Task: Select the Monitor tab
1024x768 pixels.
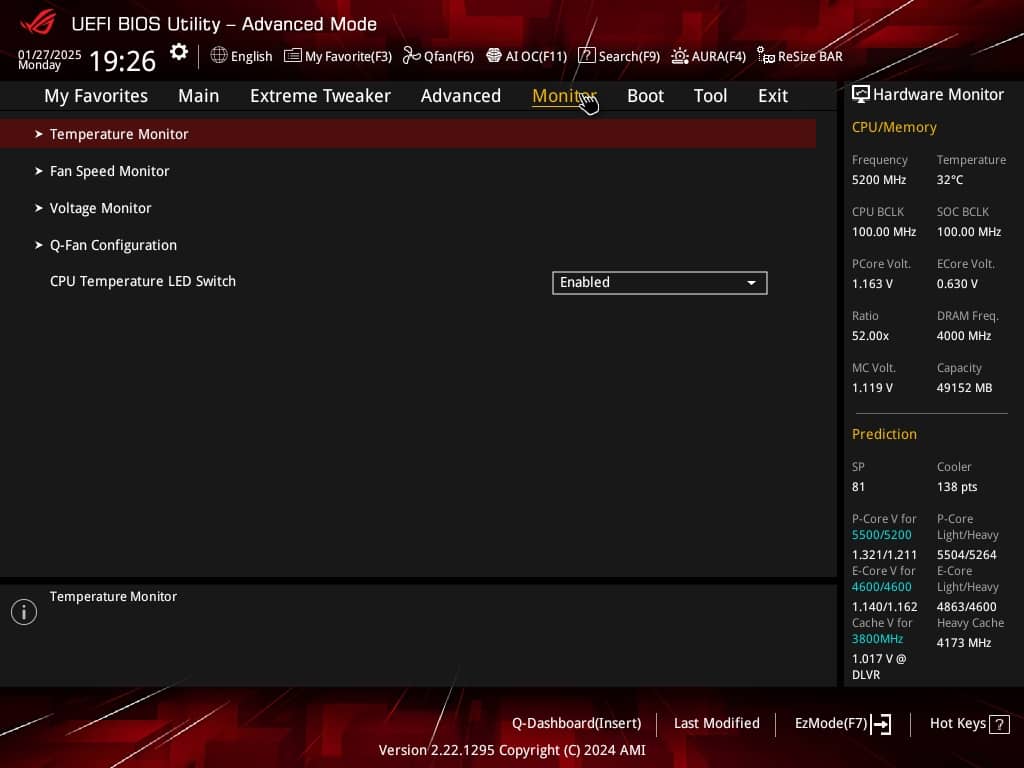Action: point(564,96)
